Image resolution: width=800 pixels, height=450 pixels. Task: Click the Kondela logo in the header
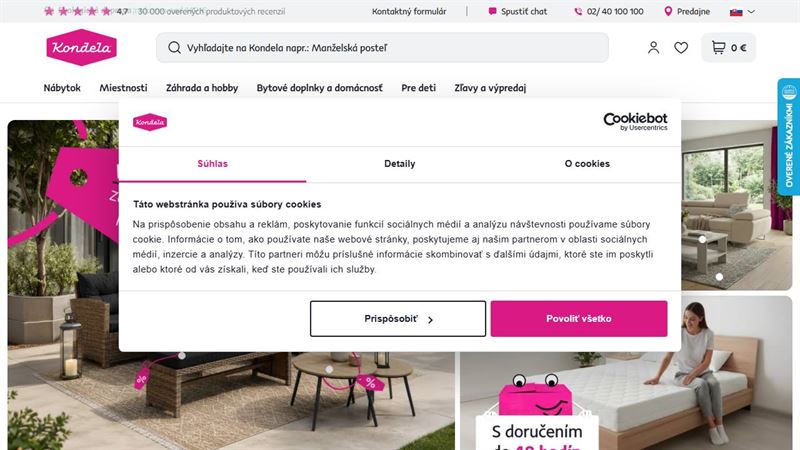[82, 48]
